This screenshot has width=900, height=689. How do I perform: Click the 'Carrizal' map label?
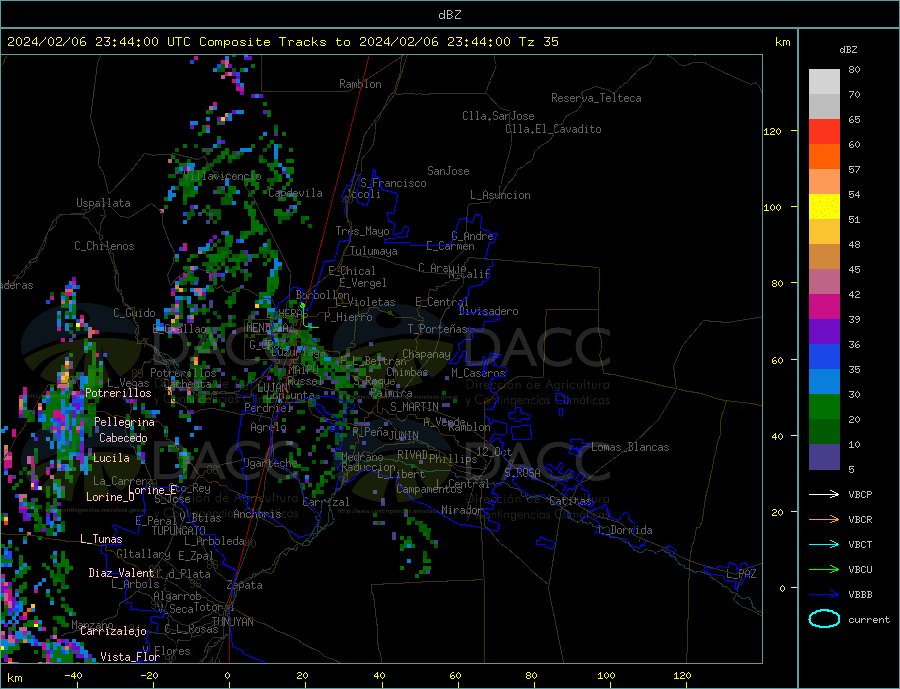[325, 502]
